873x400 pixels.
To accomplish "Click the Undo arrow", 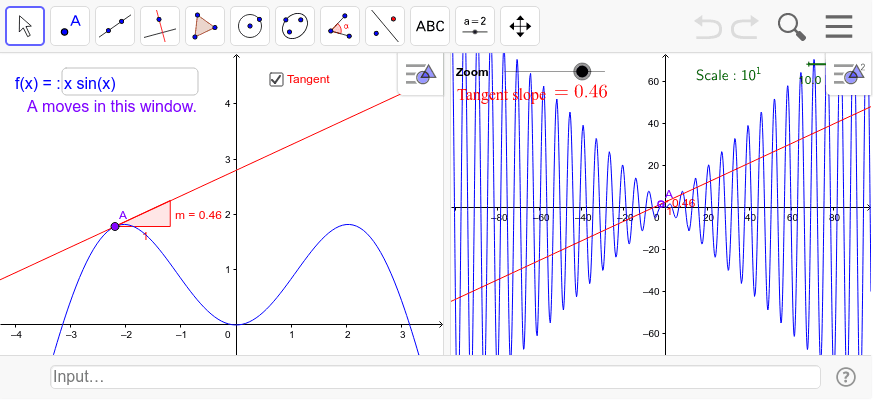I will 708,26.
